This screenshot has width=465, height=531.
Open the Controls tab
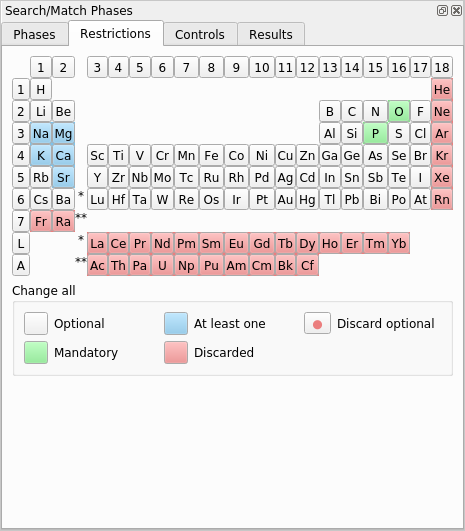pyautogui.click(x=200, y=34)
